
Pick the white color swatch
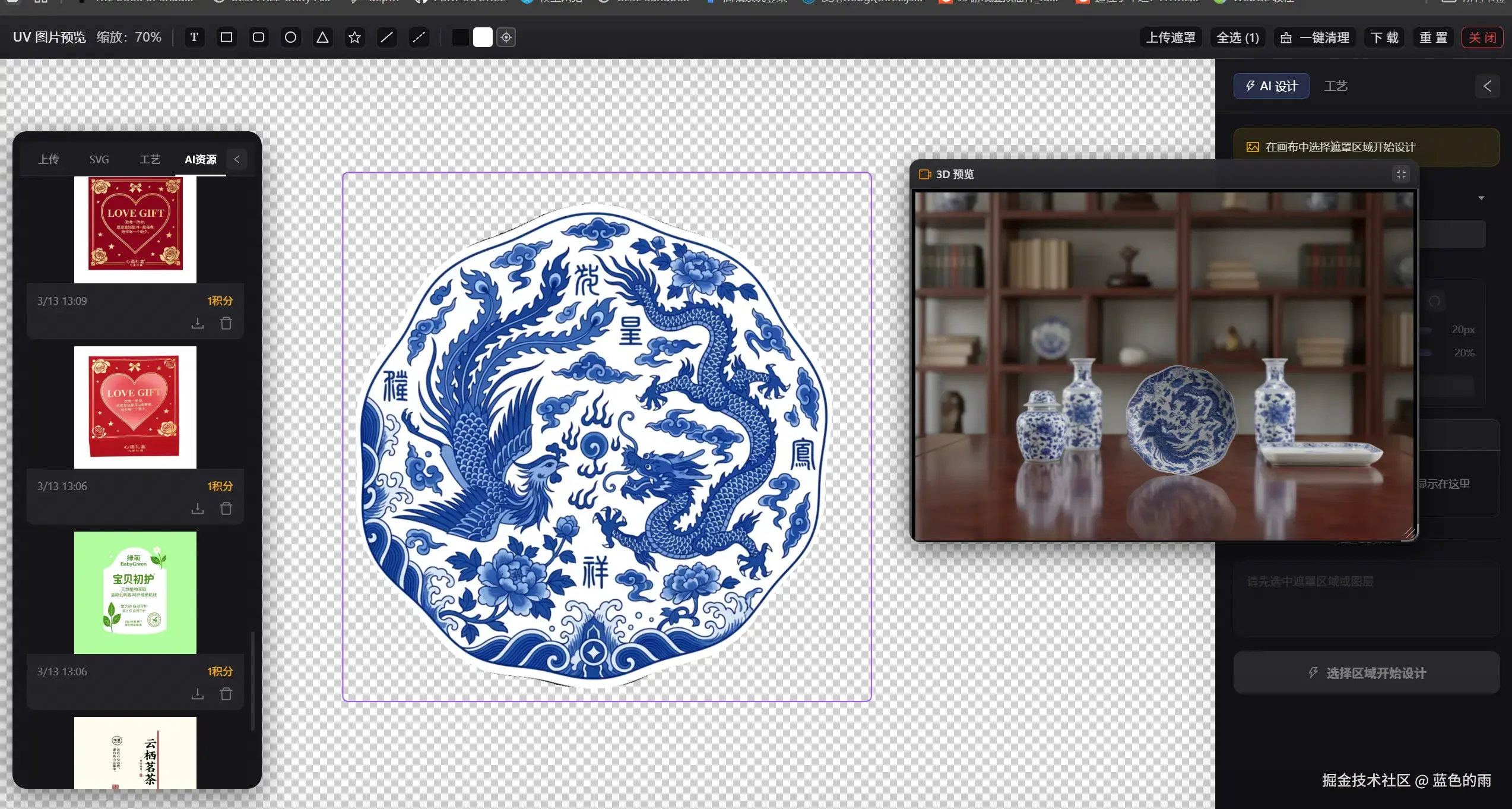[x=483, y=37]
